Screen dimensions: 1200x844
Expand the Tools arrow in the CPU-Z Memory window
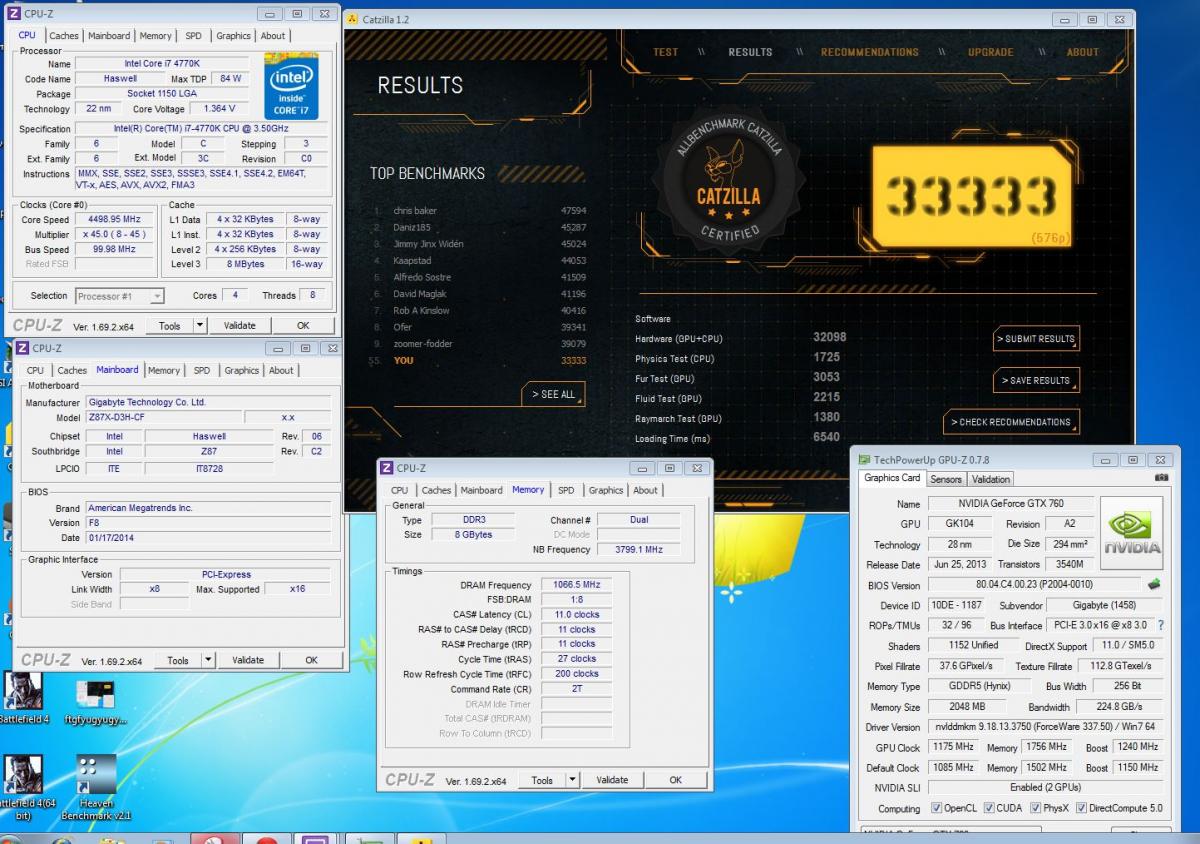(571, 780)
